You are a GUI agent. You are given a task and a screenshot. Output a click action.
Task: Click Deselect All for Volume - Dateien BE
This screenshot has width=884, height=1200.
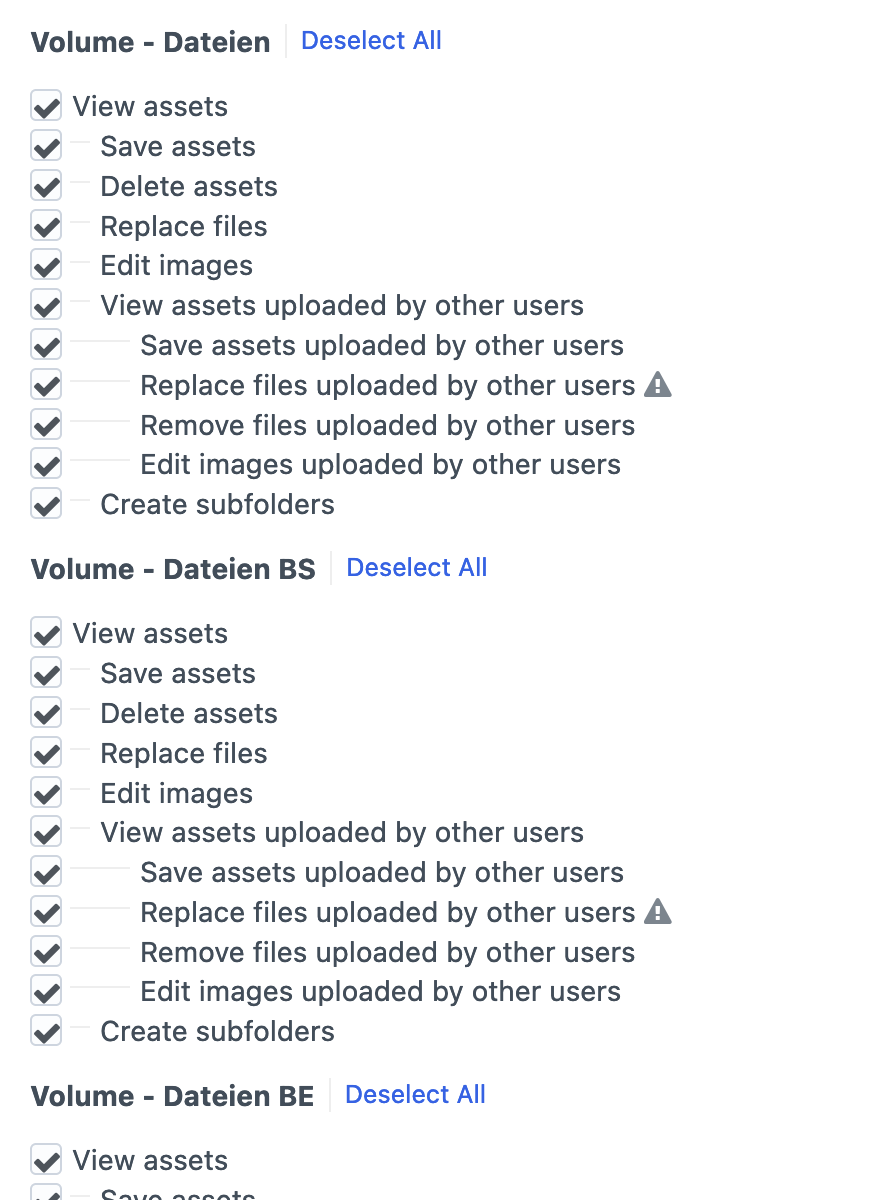click(x=415, y=1094)
